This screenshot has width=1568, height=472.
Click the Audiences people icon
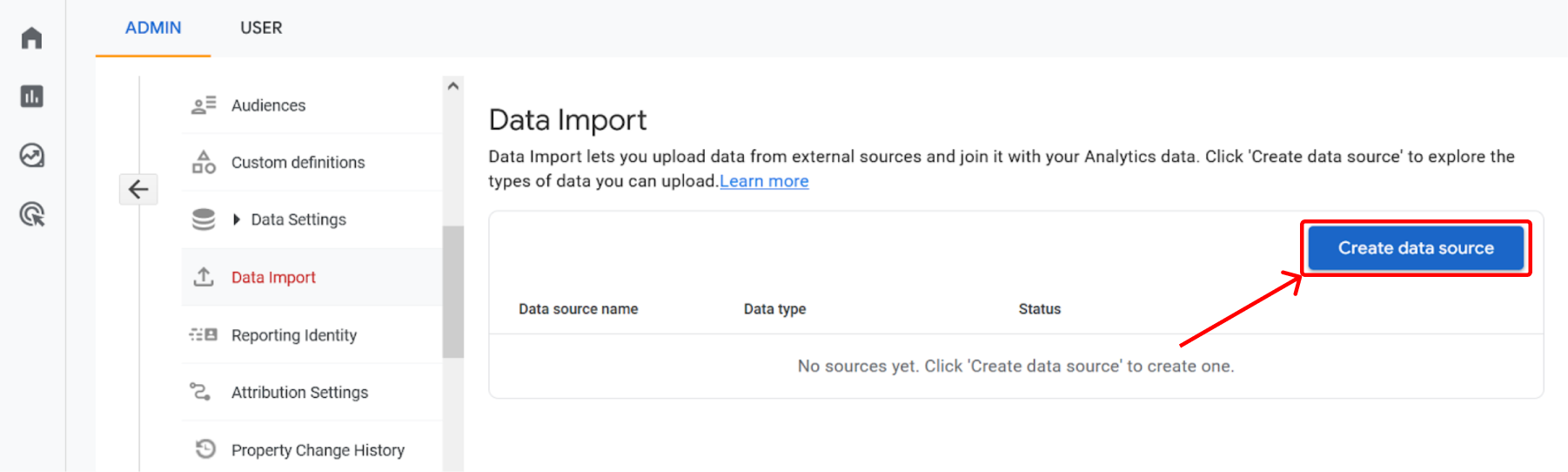click(204, 105)
